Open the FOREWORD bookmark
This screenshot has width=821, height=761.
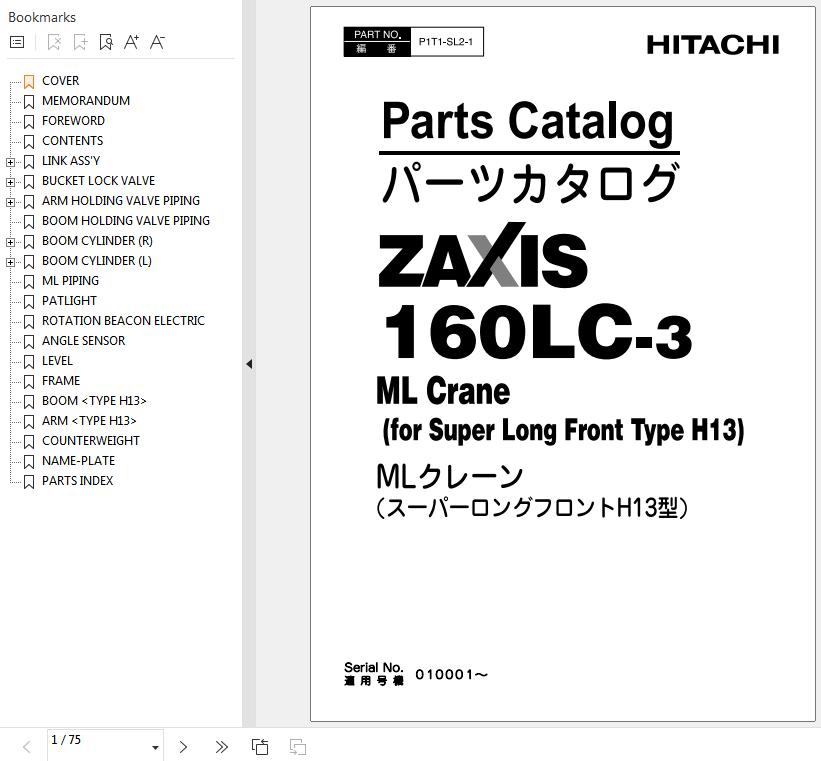coord(73,120)
